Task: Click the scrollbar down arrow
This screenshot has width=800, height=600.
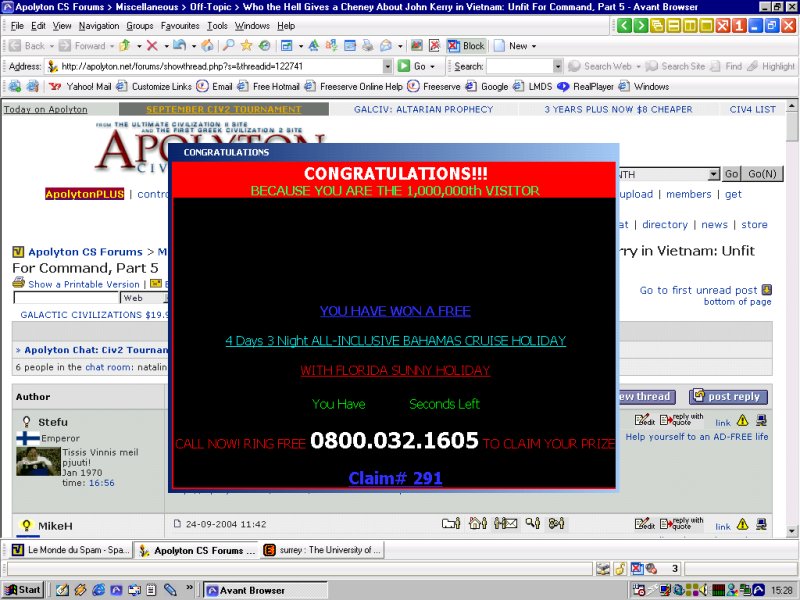Action: pos(792,531)
